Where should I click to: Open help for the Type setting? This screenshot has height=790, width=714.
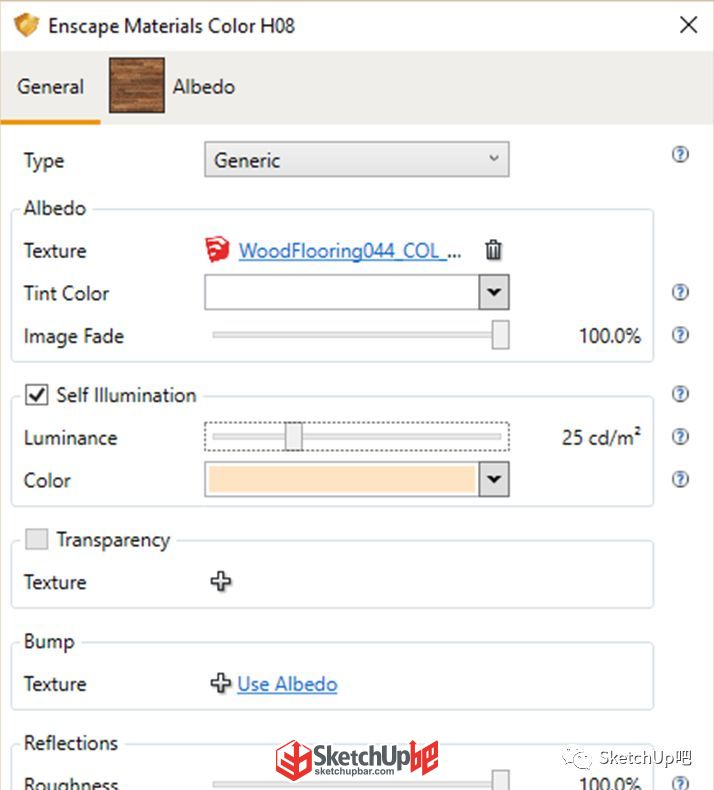pyautogui.click(x=680, y=154)
